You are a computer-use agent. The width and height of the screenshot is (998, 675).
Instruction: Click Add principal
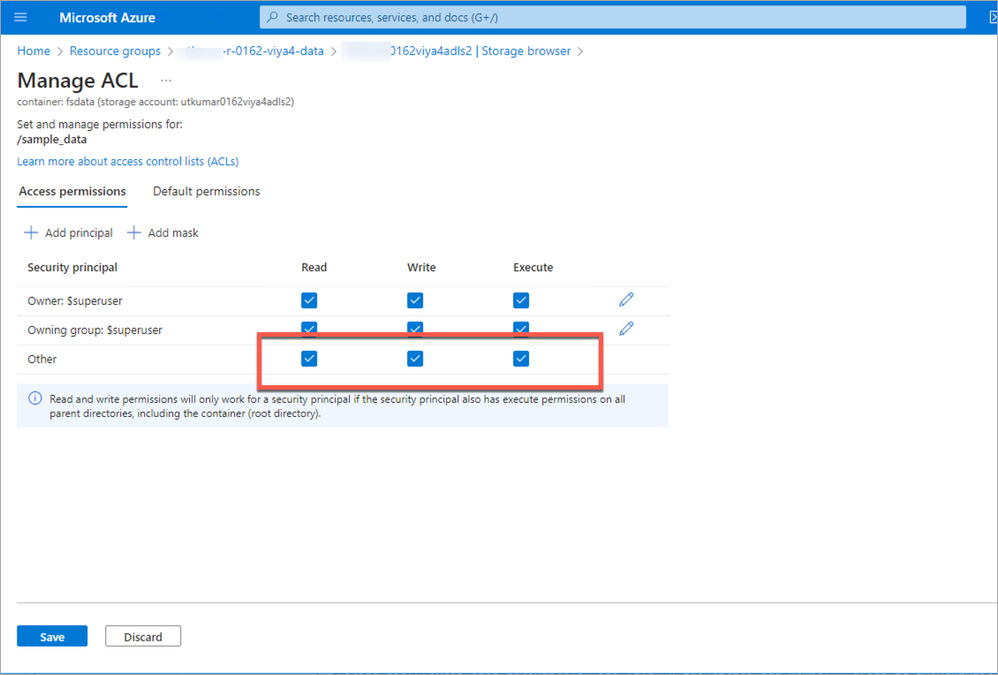click(x=68, y=233)
